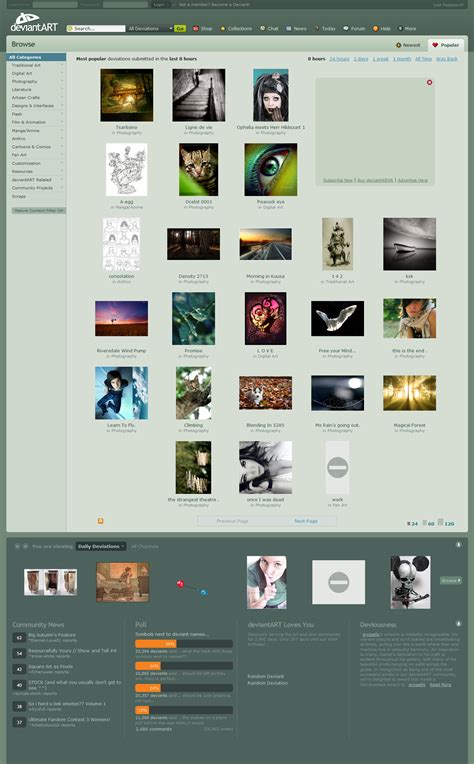Viewport: 474px width, 764px height.
Task: Open Chat from the top navigation
Action: 269,29
